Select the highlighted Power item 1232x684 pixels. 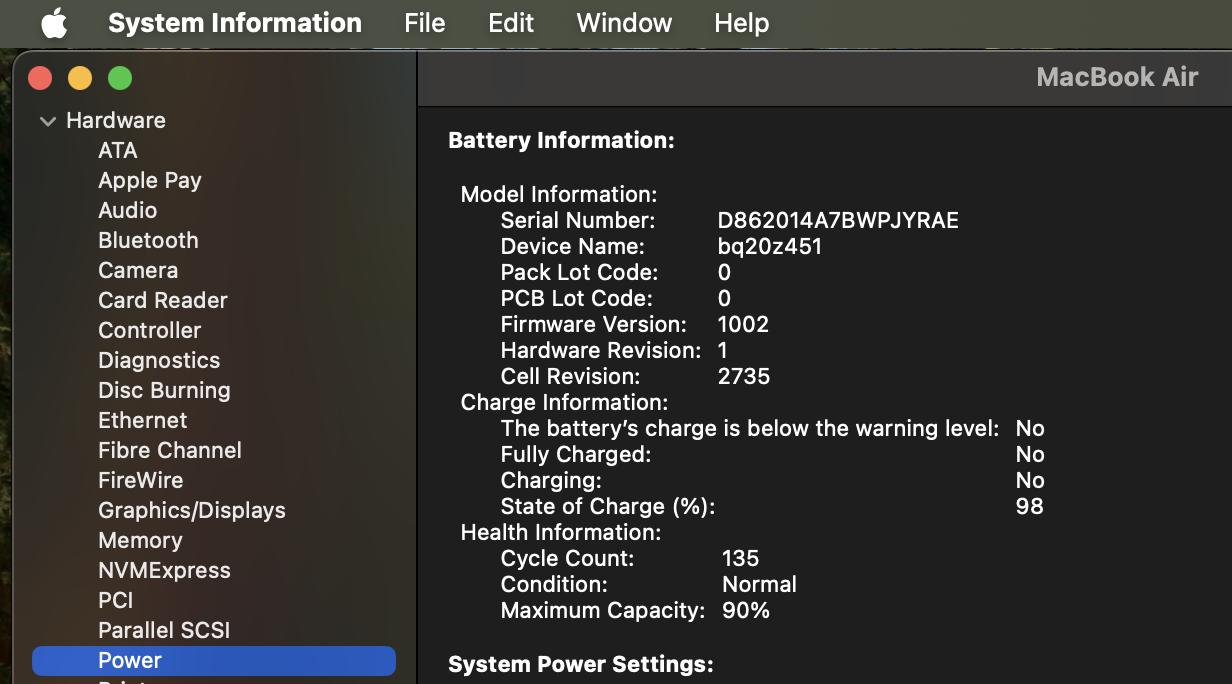click(130, 660)
